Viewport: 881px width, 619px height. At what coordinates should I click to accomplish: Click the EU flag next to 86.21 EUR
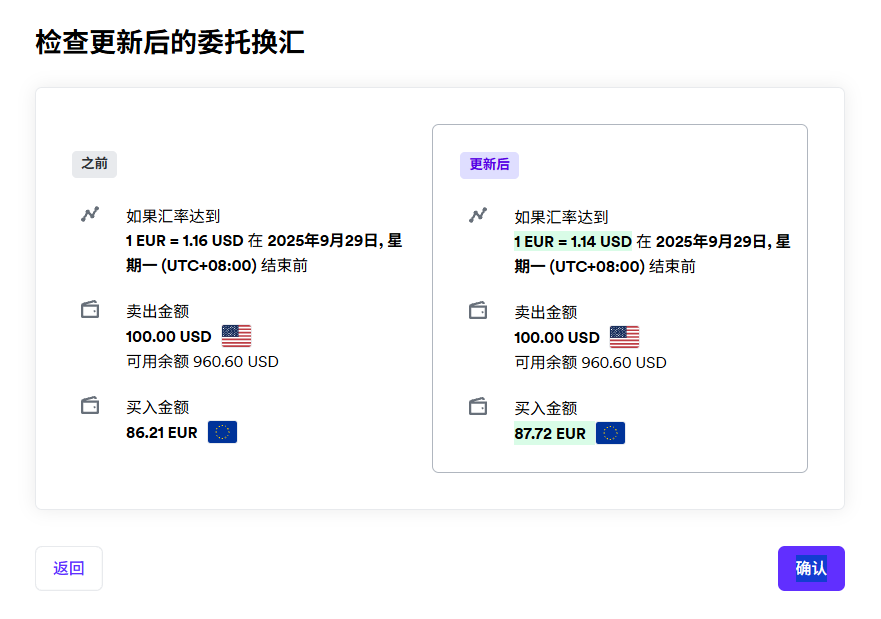(222, 432)
